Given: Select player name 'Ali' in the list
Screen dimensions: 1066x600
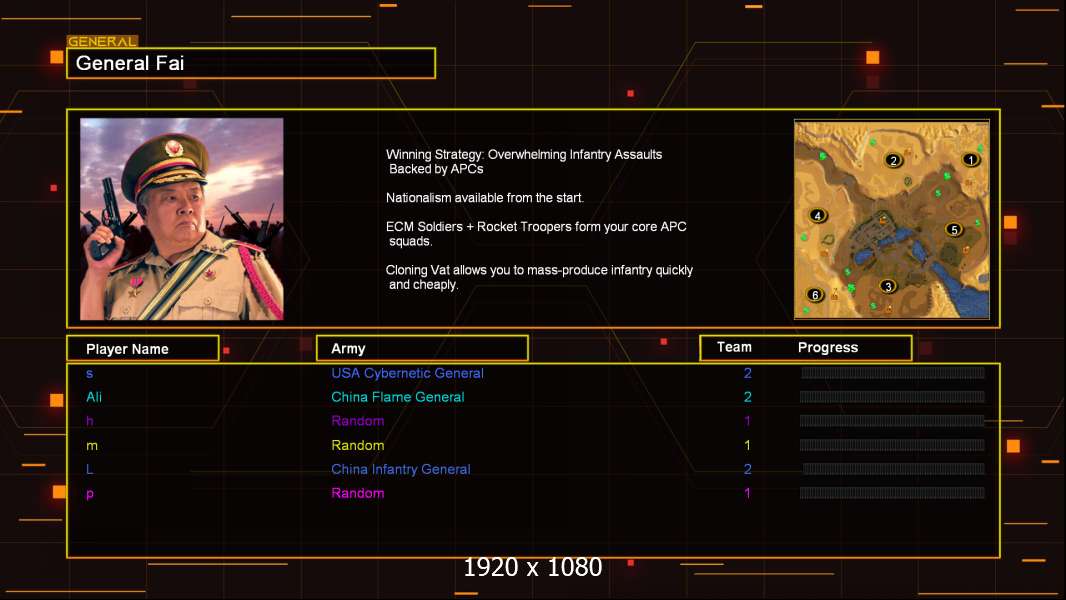Looking at the screenshot, I should (94, 397).
